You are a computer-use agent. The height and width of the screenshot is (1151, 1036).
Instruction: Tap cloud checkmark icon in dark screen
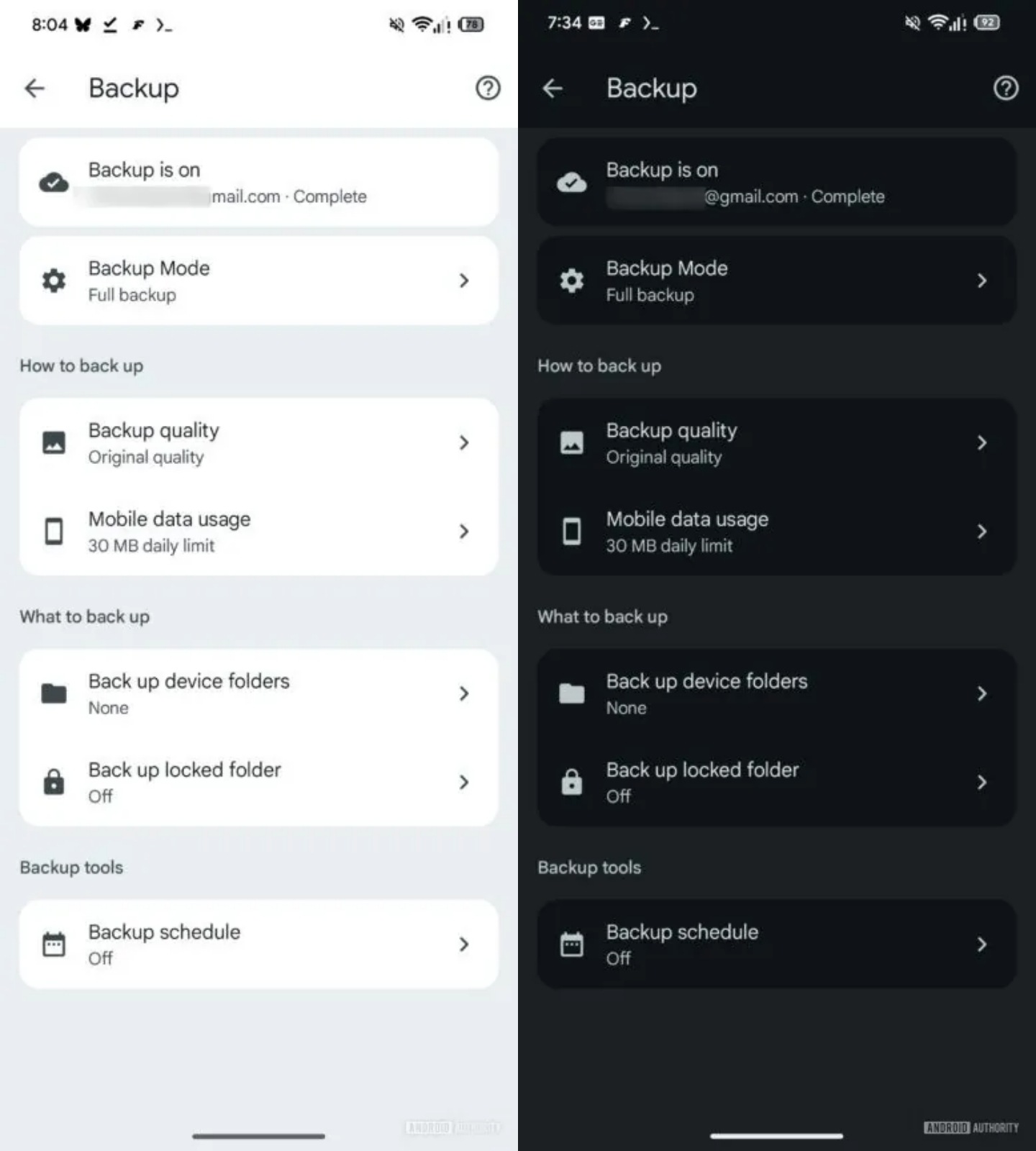[572, 183]
